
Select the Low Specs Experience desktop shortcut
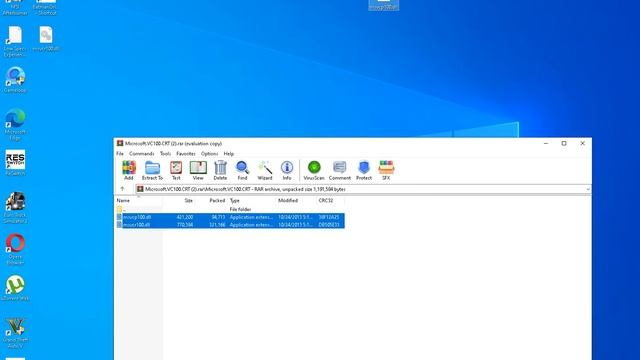(x=15, y=41)
